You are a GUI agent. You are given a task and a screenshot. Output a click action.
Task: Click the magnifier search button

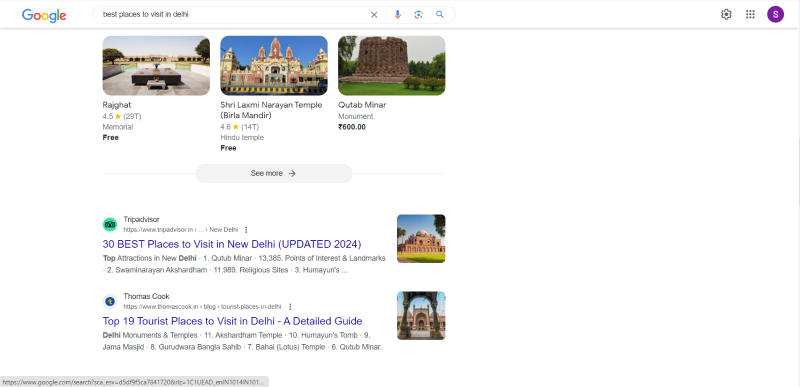[440, 15]
